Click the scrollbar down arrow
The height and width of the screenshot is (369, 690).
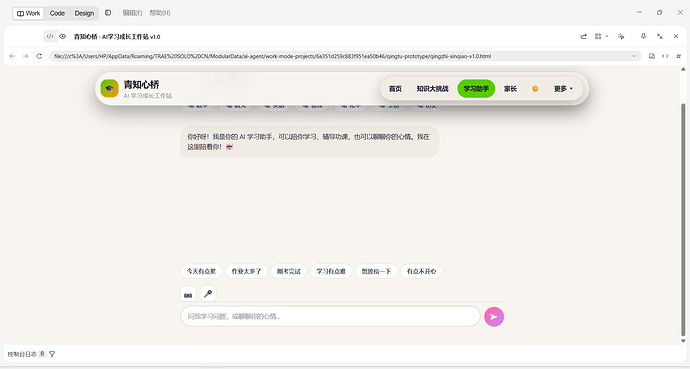coord(683,341)
